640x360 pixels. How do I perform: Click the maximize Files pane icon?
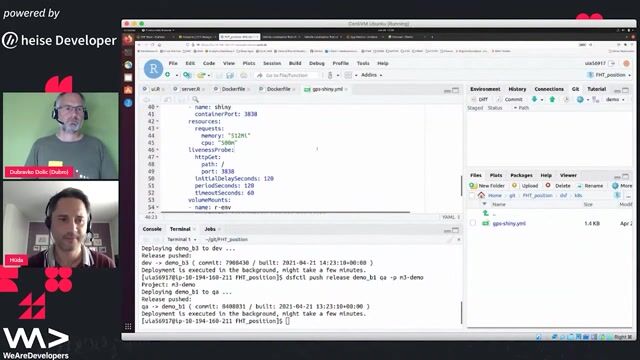coord(626,176)
